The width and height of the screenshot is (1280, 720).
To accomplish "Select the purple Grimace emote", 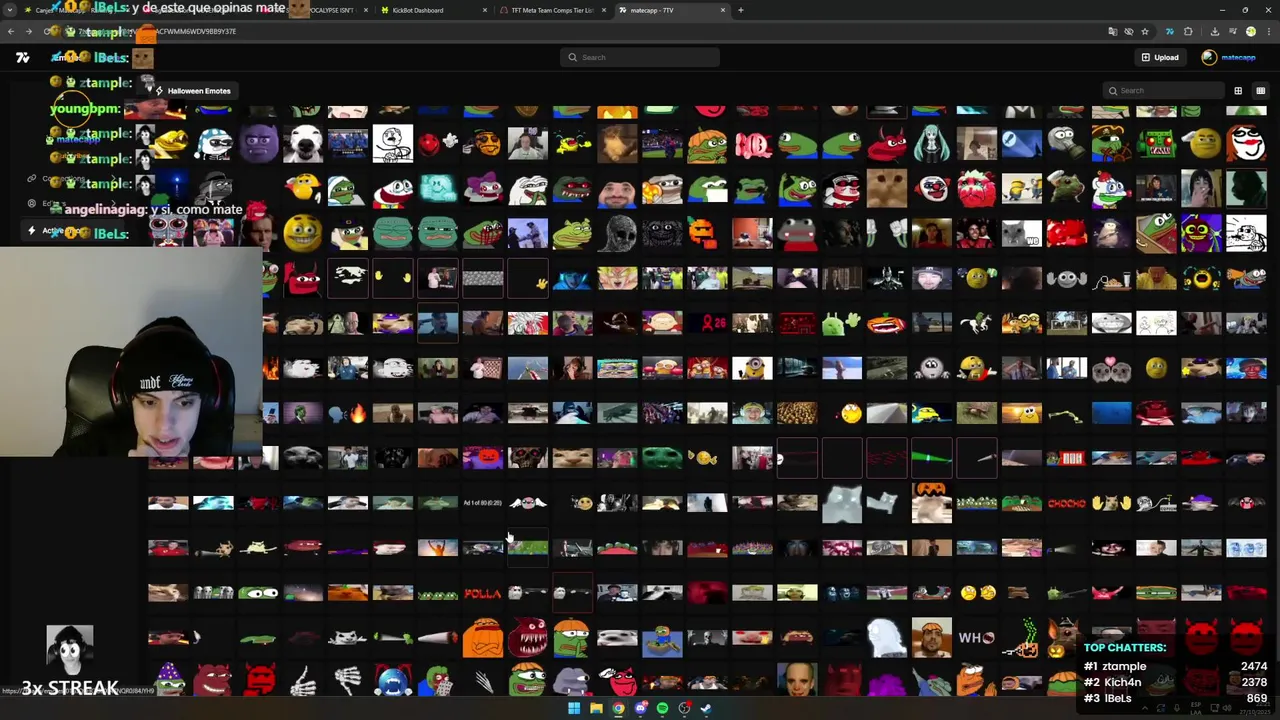I will click(x=258, y=144).
